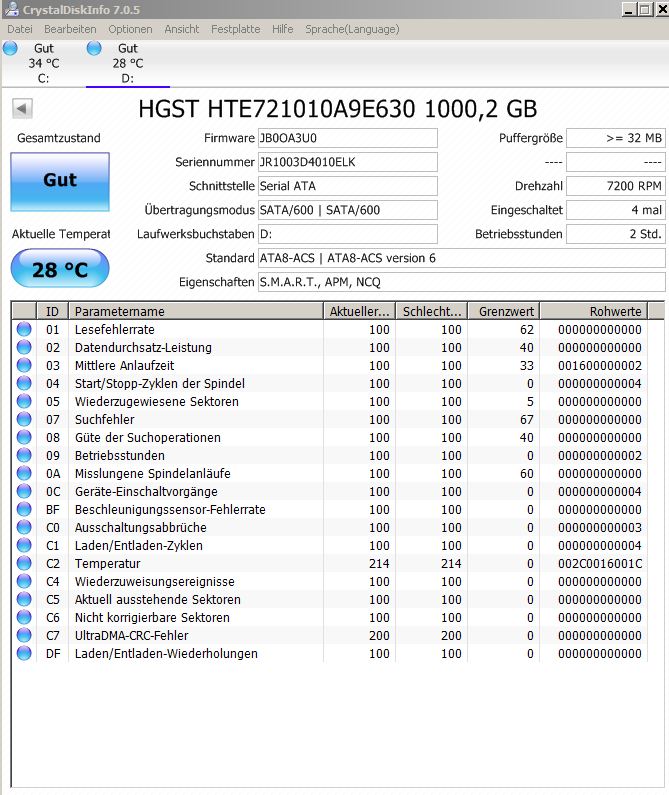This screenshot has height=795, width=669.
Task: Click the Übertragungsmodus field SATA/600
Action: 347,210
